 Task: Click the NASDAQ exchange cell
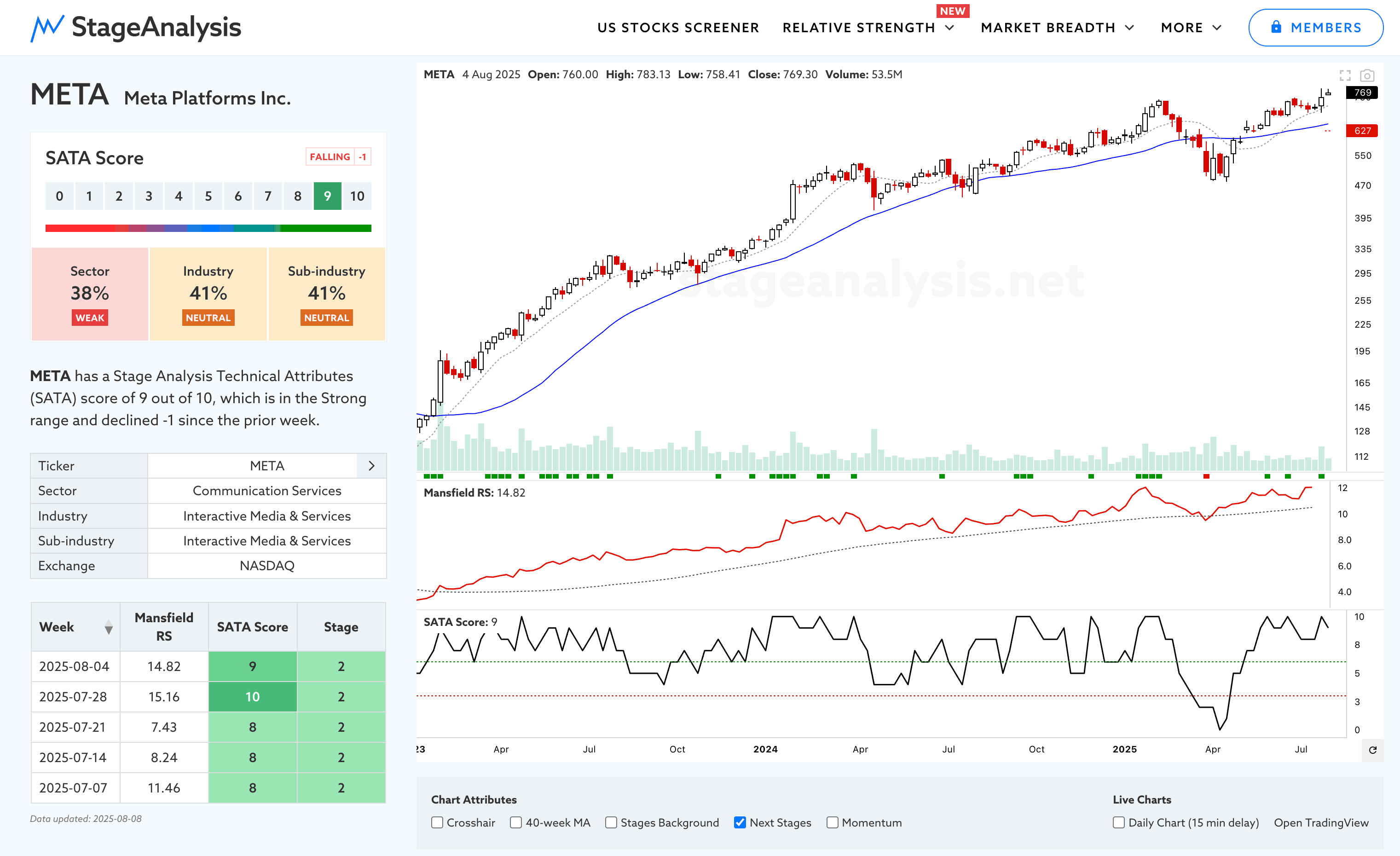[267, 566]
